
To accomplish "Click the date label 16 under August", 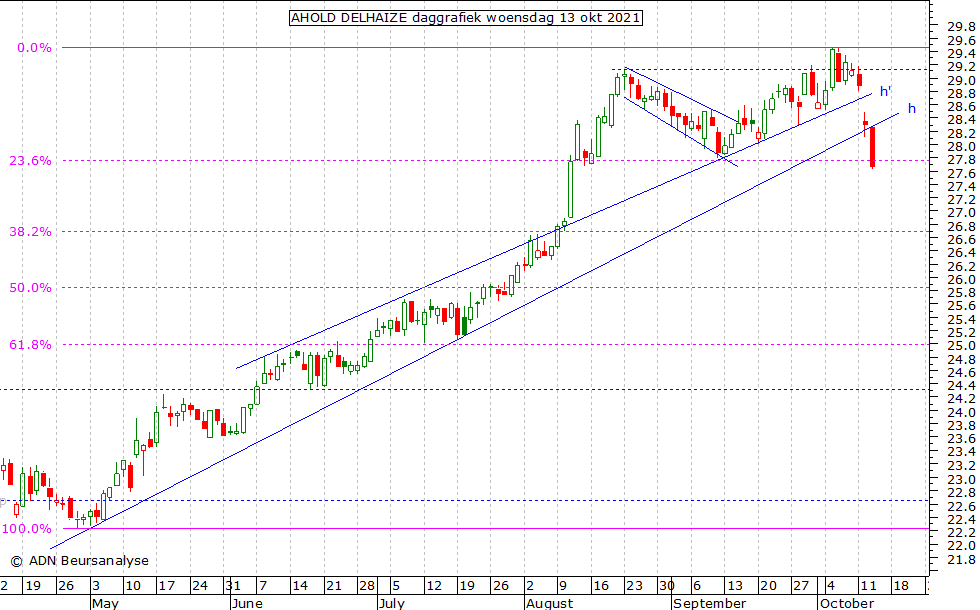I will pos(601,586).
